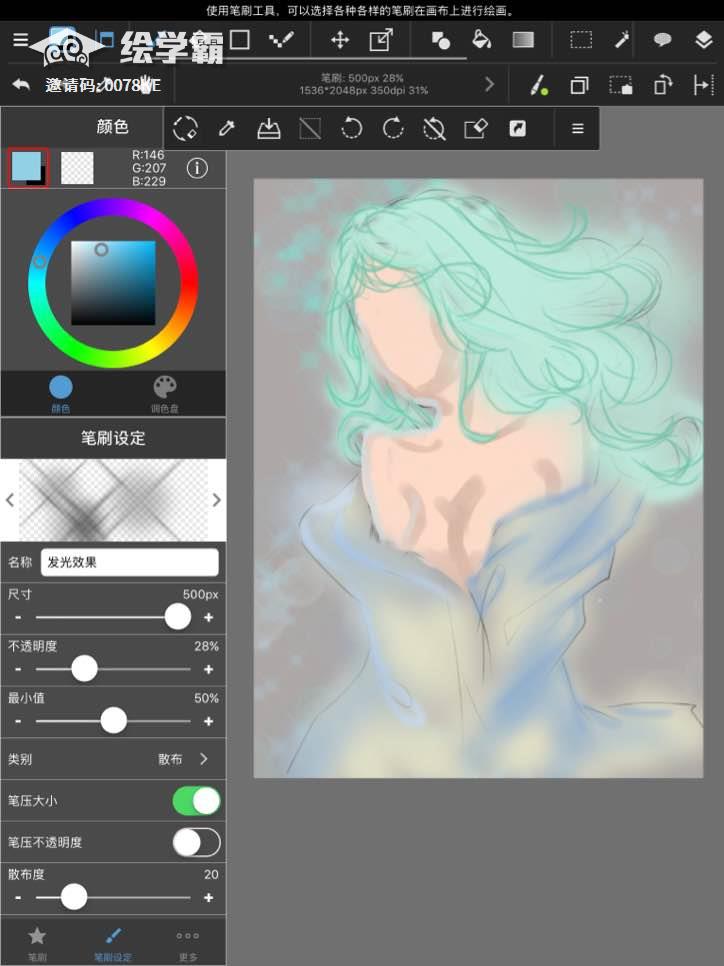Tap the invert selection icon
This screenshot has height=966, width=724.
[x=310, y=128]
